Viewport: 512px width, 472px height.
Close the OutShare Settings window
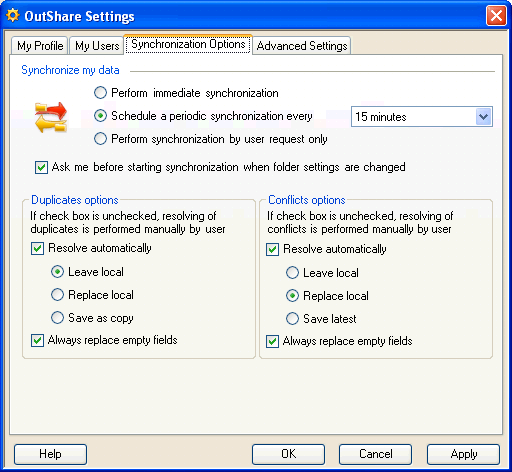pos(496,16)
